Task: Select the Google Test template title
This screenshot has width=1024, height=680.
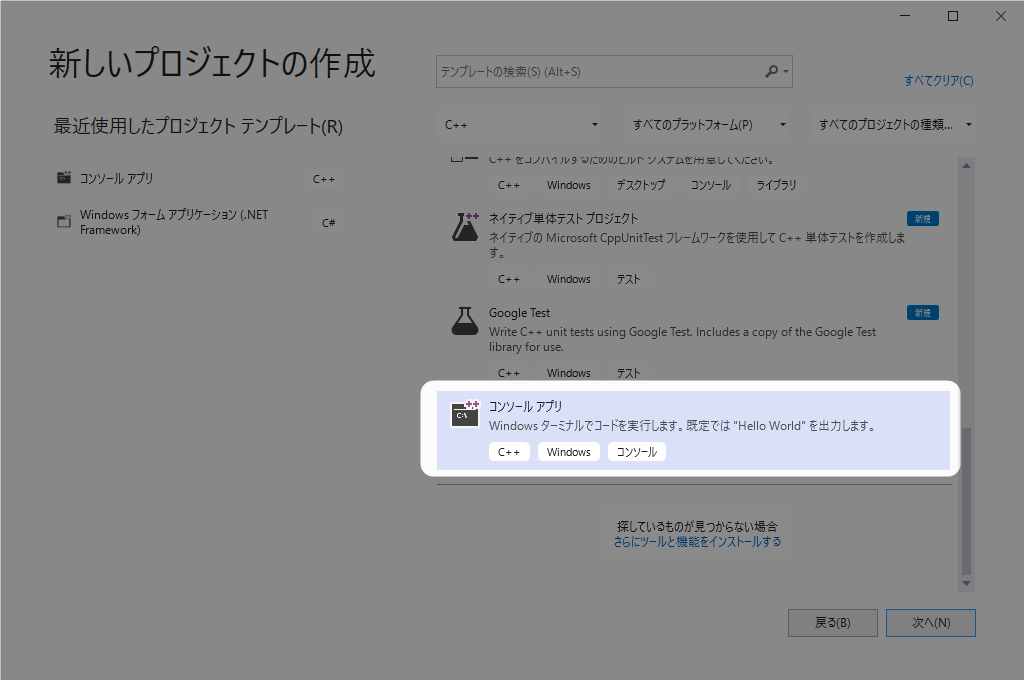Action: point(519,313)
